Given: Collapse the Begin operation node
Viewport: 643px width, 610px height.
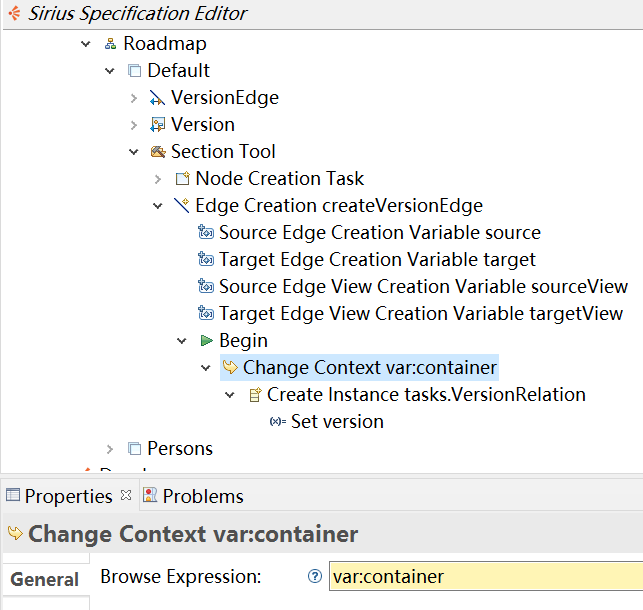Looking at the screenshot, I should [182, 341].
